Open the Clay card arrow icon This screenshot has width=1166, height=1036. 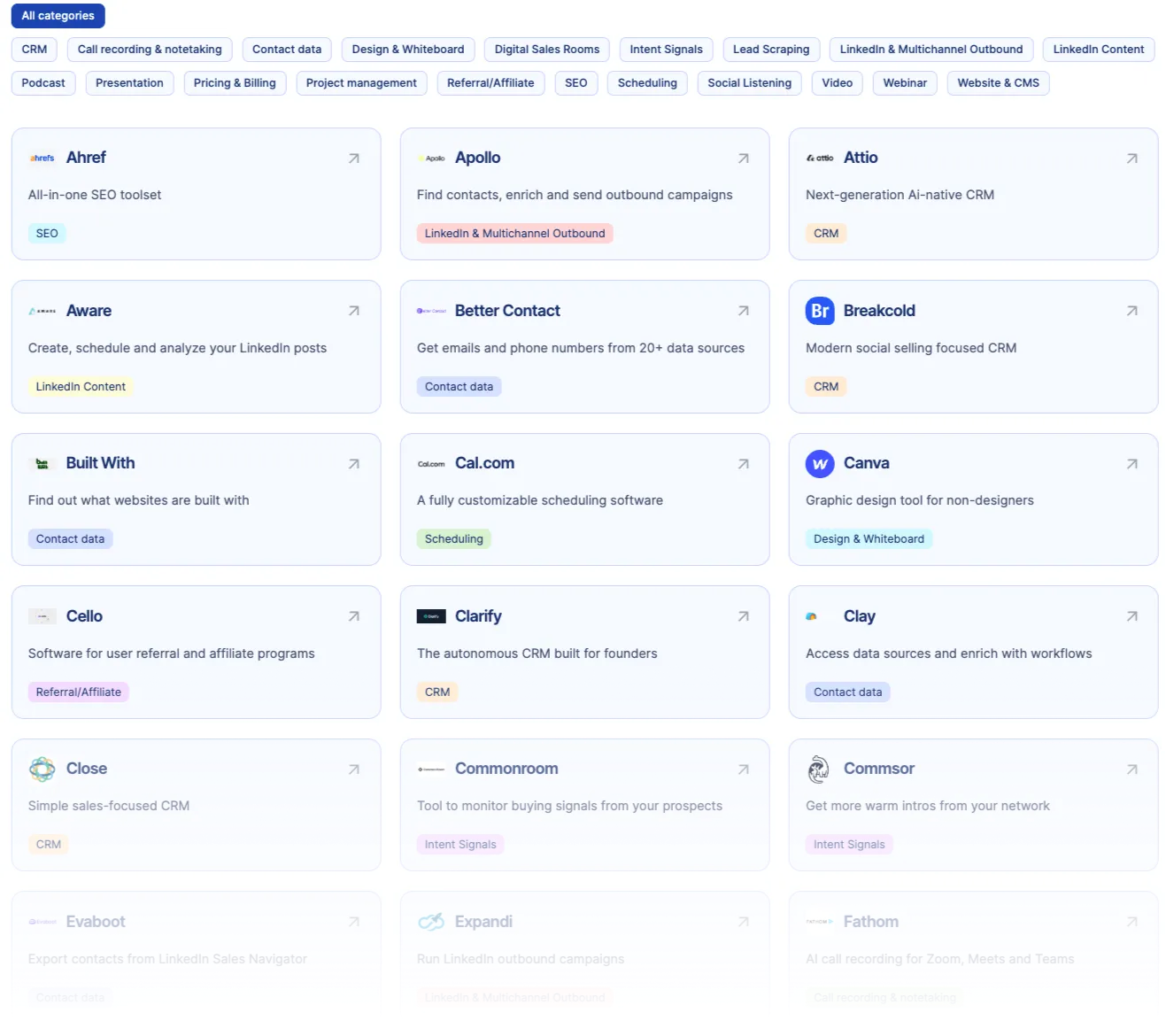tap(1132, 616)
